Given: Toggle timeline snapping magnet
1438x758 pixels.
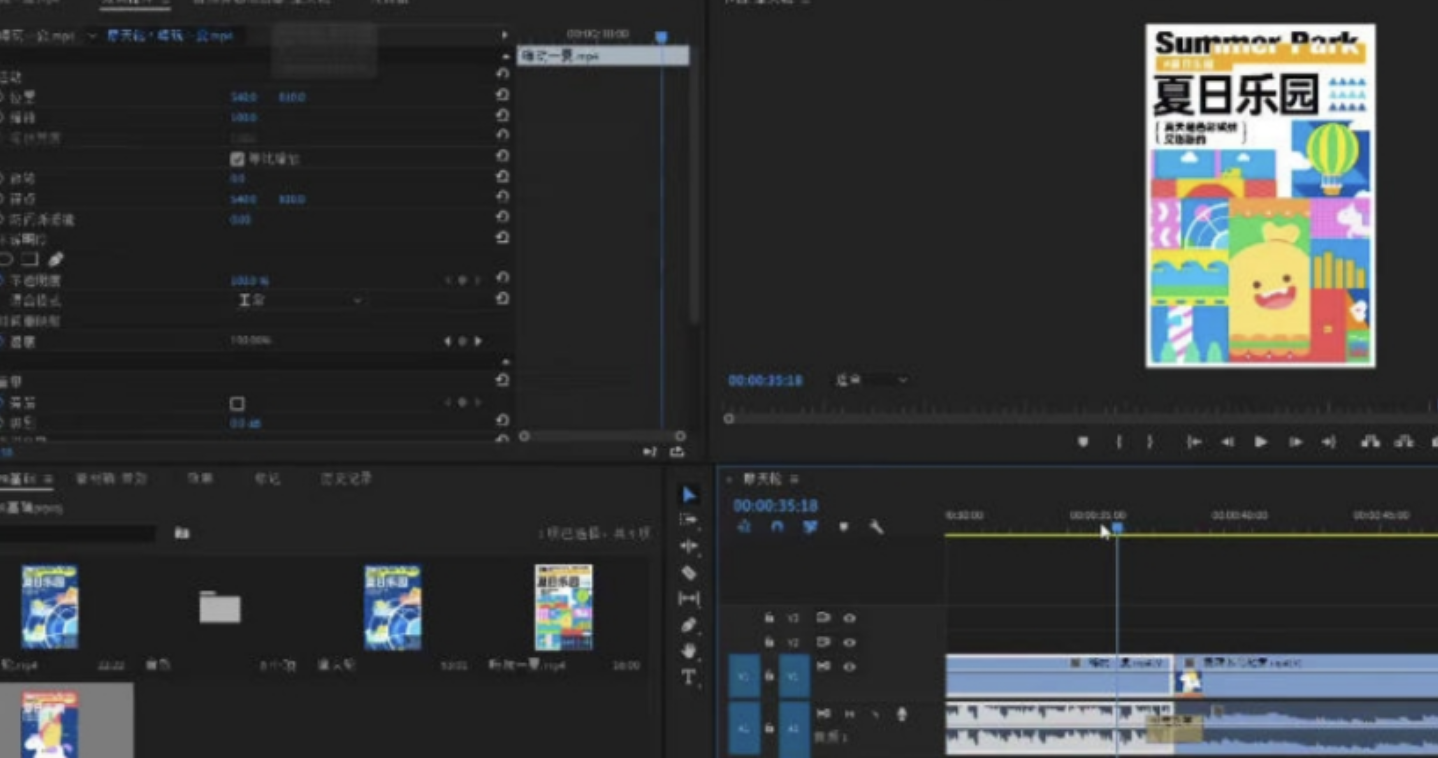Looking at the screenshot, I should [777, 527].
